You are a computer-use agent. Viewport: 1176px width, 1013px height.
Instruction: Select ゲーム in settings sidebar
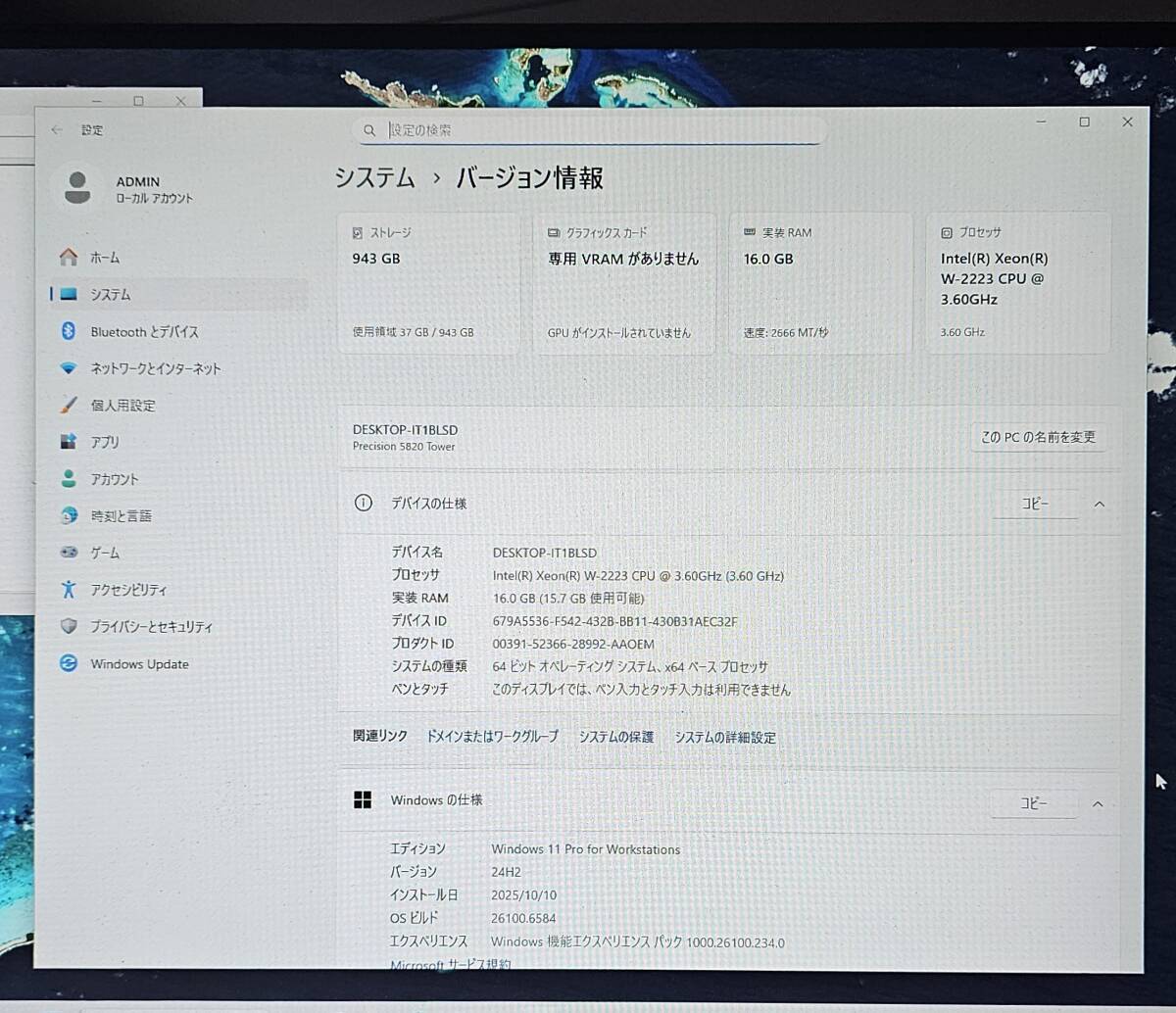[x=179, y=553]
